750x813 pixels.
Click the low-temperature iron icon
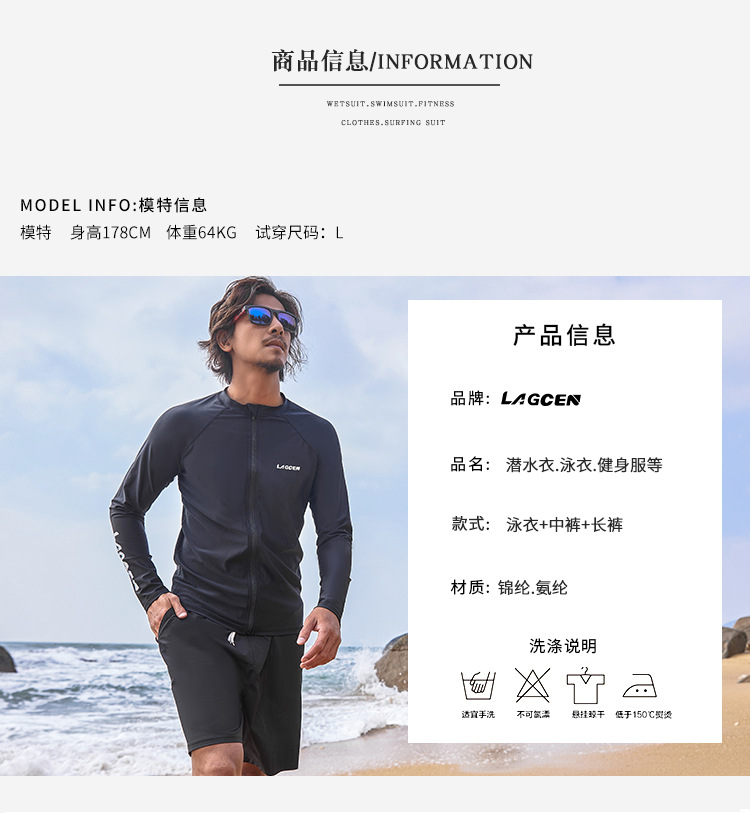pyautogui.click(x=640, y=685)
